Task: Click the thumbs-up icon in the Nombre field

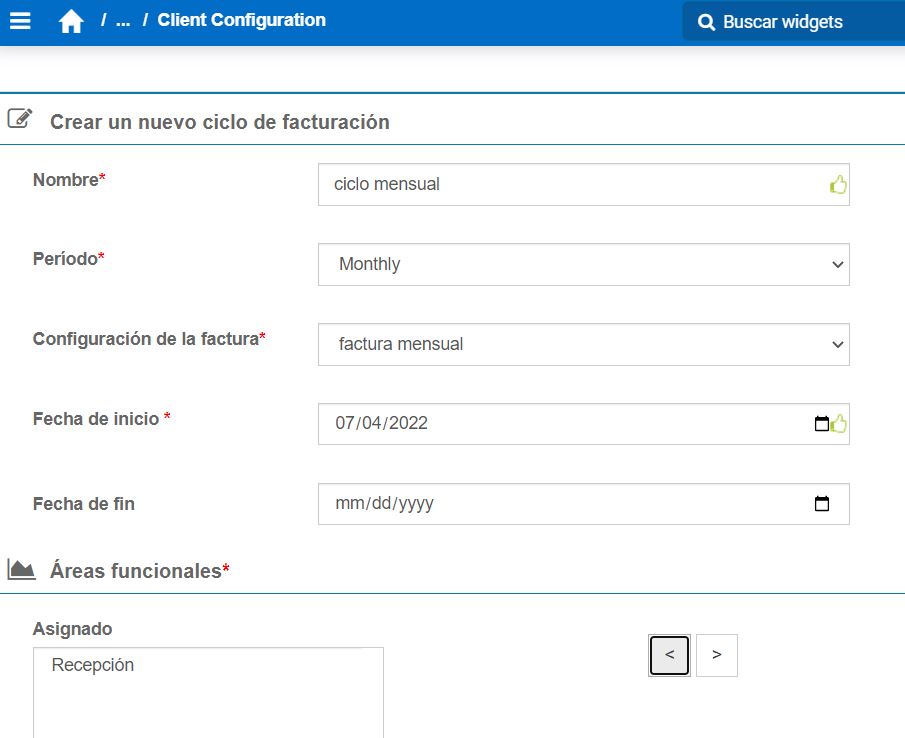Action: 838,185
